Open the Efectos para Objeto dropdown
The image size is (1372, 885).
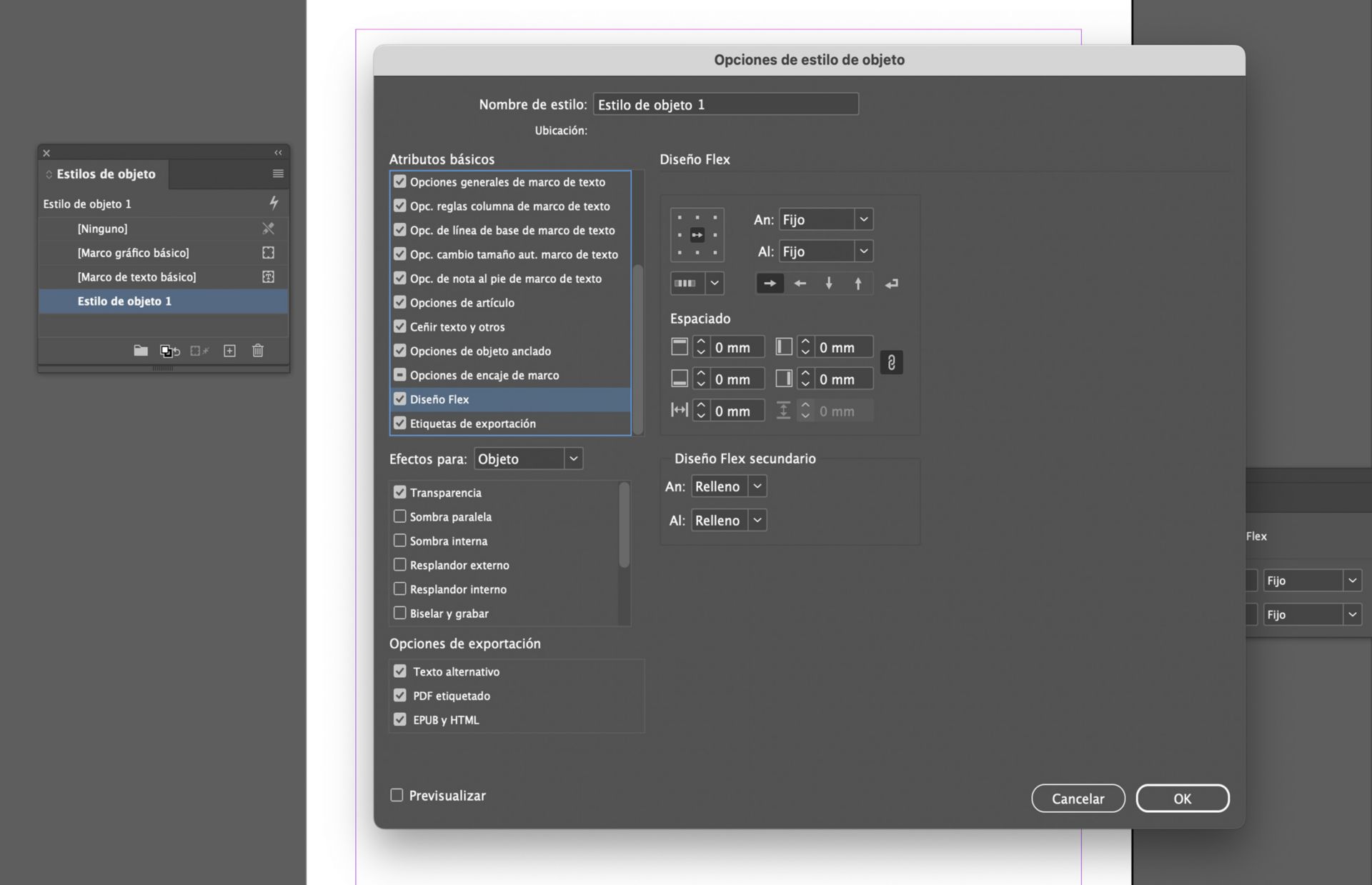tap(528, 459)
